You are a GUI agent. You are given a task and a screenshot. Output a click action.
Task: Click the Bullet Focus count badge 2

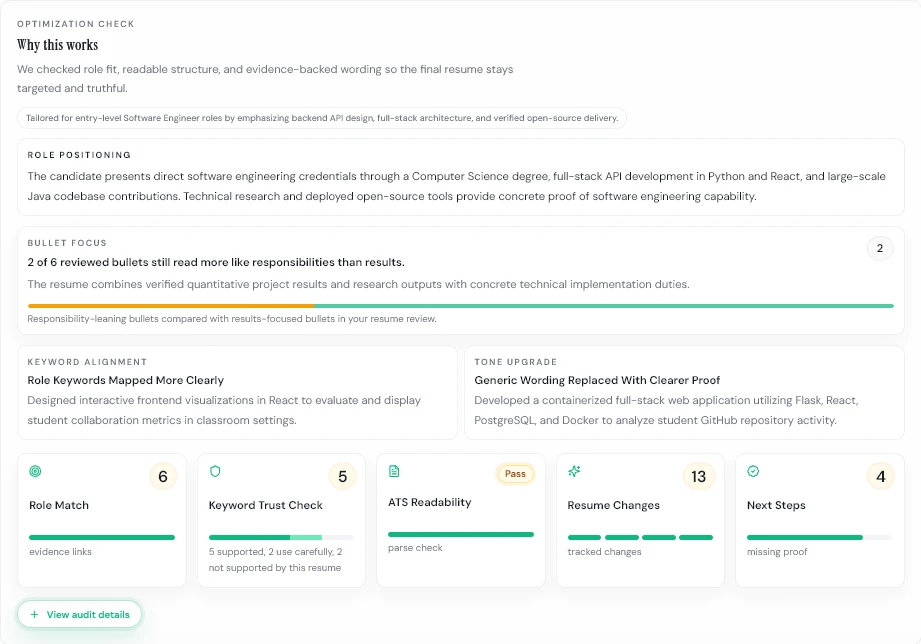tap(880, 249)
